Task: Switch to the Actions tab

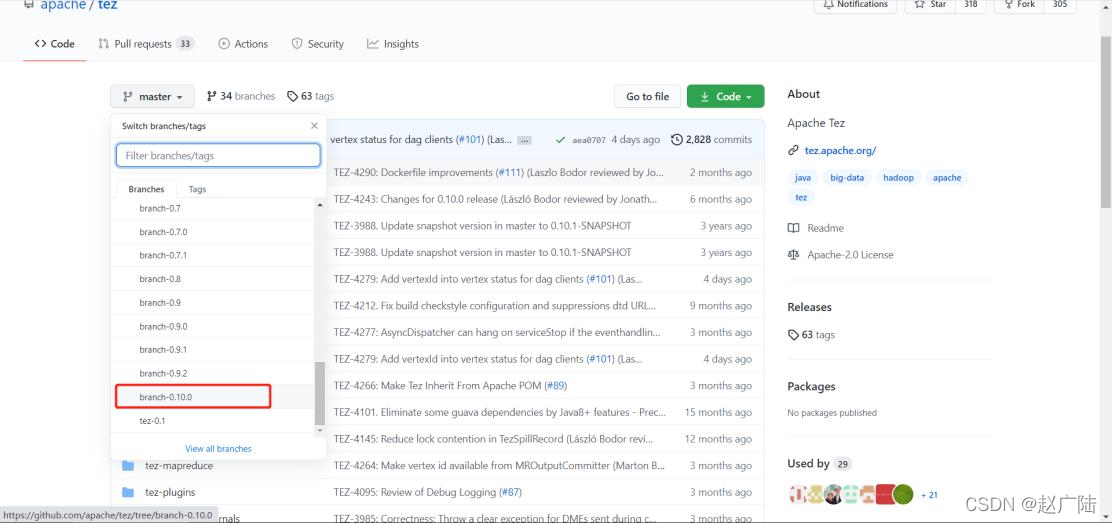Action: click(x=243, y=44)
